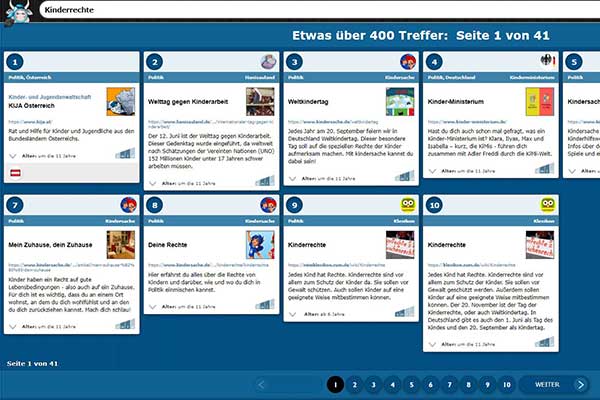This screenshot has height=400, width=600.
Task: Jump to results page 10
Action: [x=506, y=384]
